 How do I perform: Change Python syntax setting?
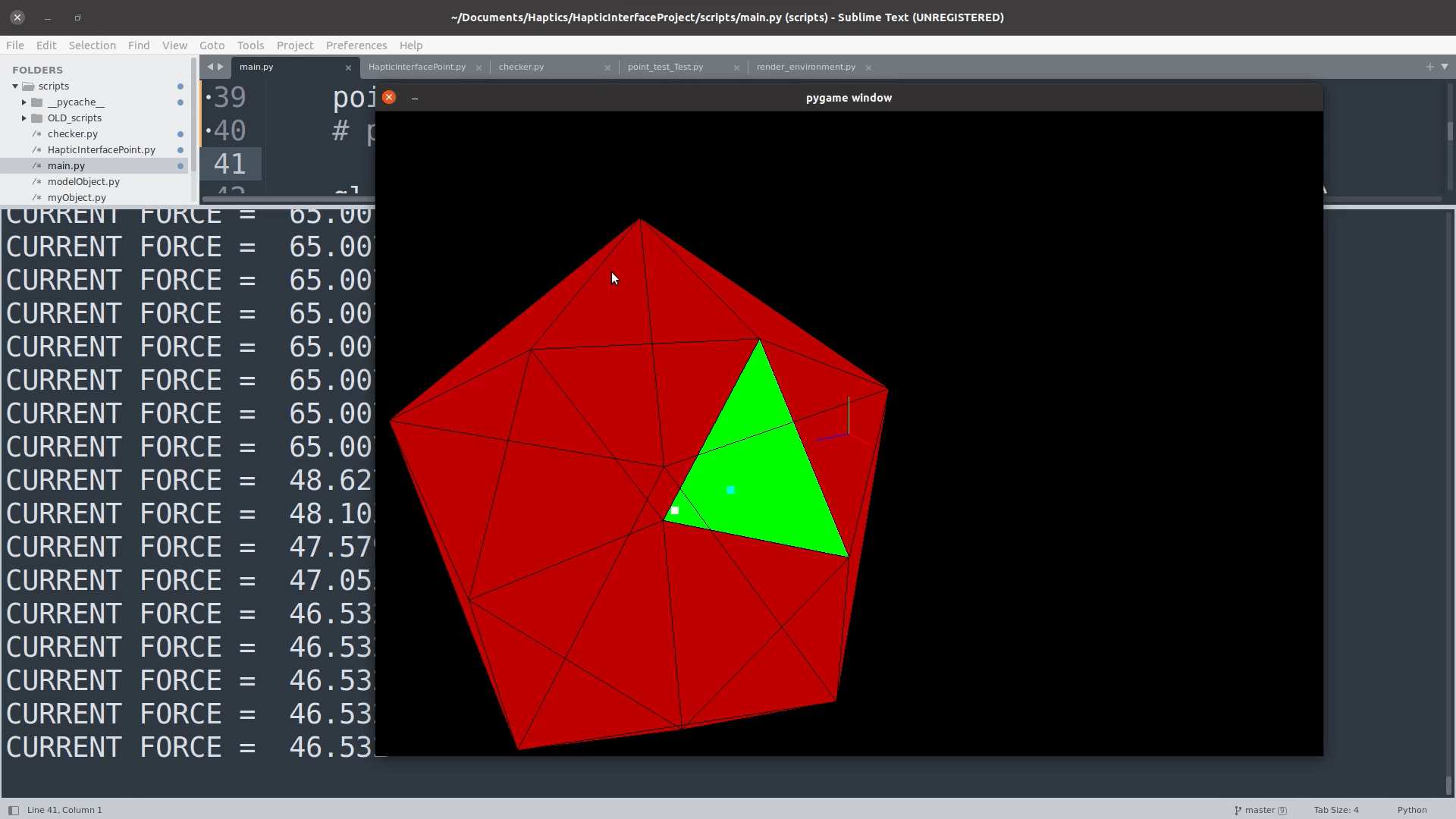pyautogui.click(x=1412, y=810)
